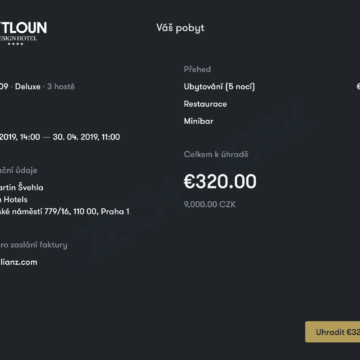The image size is (360, 360).
Task: Select the Deluxe room type text
Action: coord(28,87)
